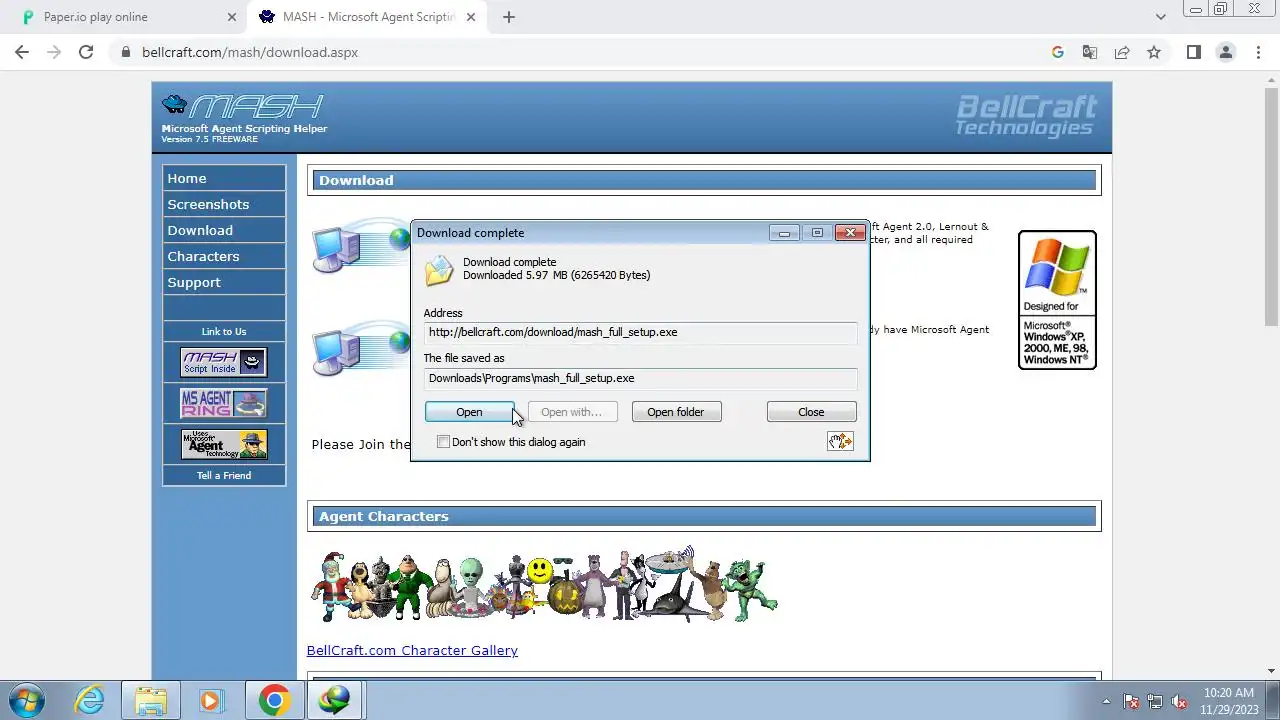Toggle browser side panel

coord(1193,52)
